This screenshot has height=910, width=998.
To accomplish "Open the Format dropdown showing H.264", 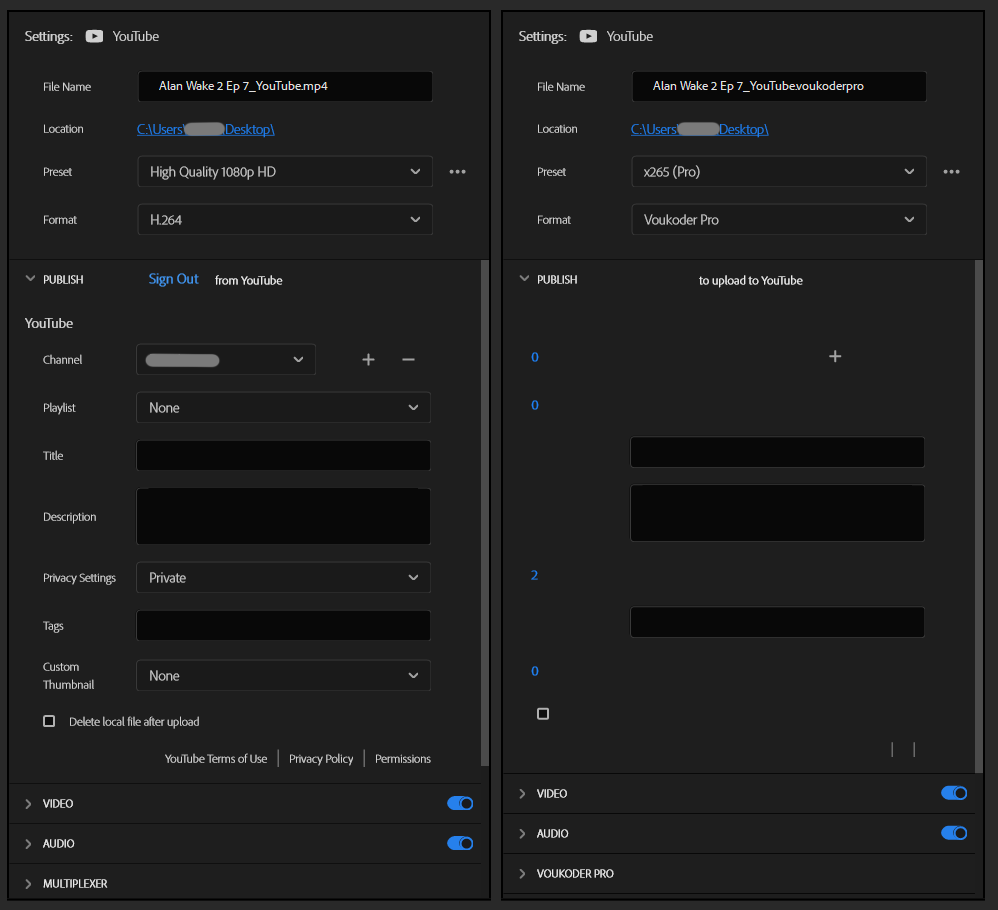I will pyautogui.click(x=284, y=220).
